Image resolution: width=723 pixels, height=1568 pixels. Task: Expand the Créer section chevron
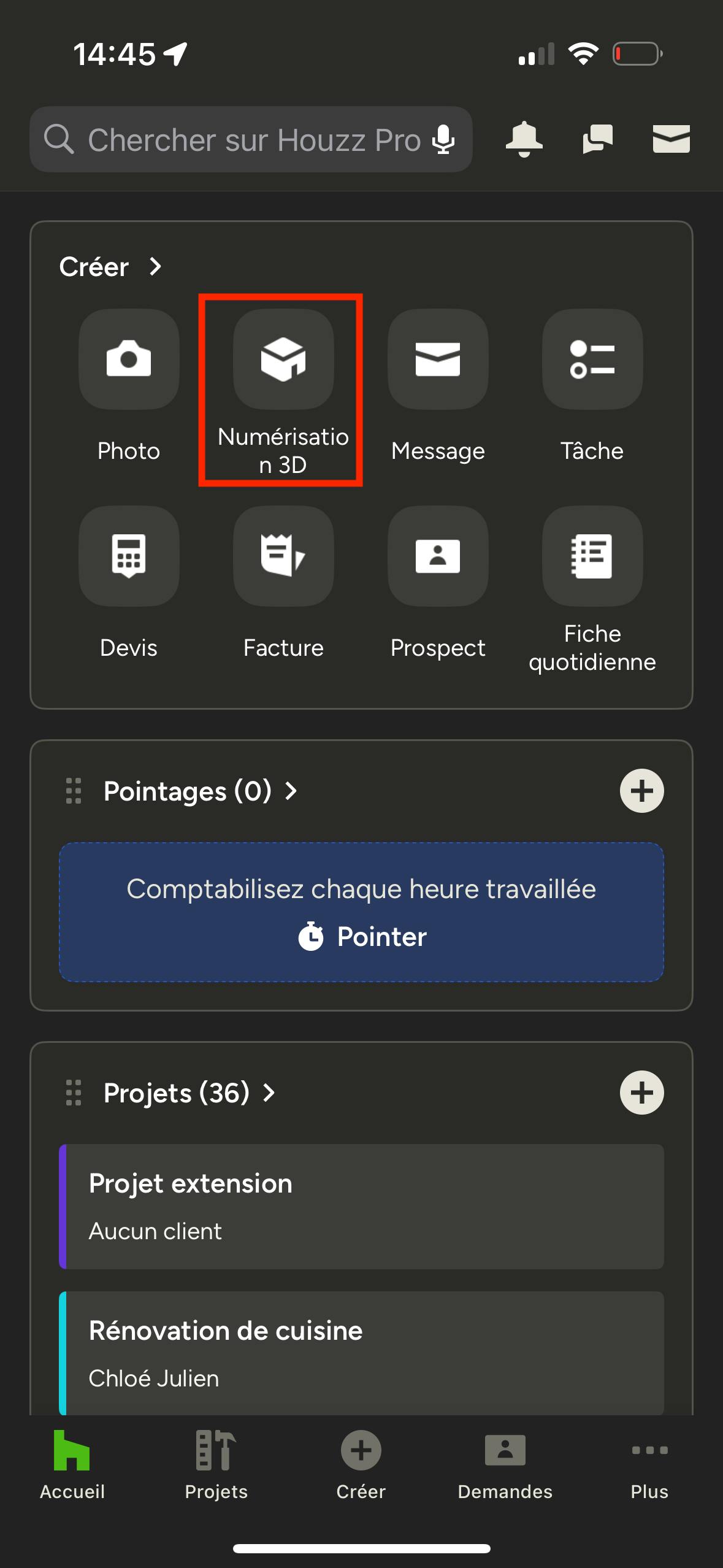(155, 267)
